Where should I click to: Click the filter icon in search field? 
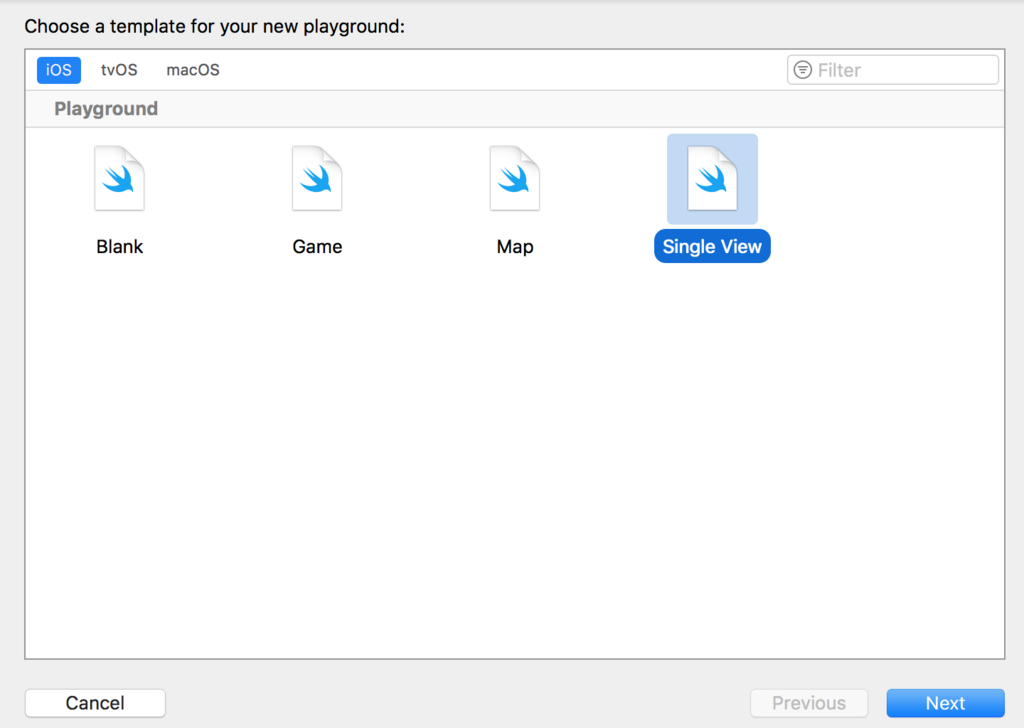pyautogui.click(x=803, y=70)
